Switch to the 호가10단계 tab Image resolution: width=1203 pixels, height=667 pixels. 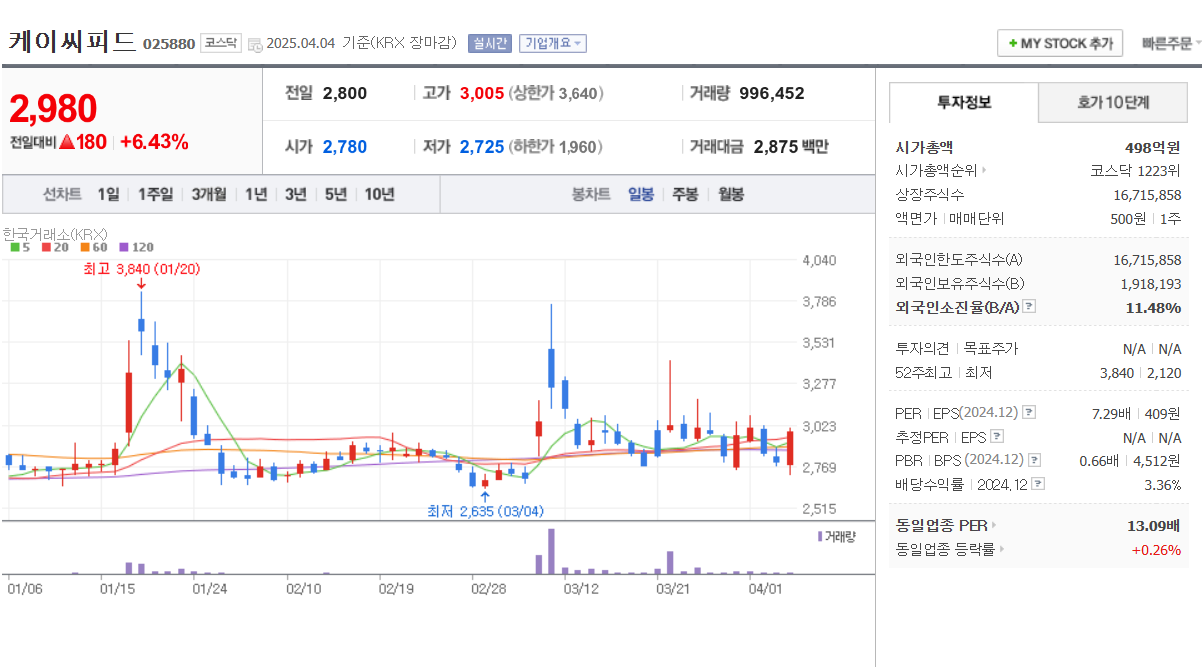pyautogui.click(x=1113, y=102)
